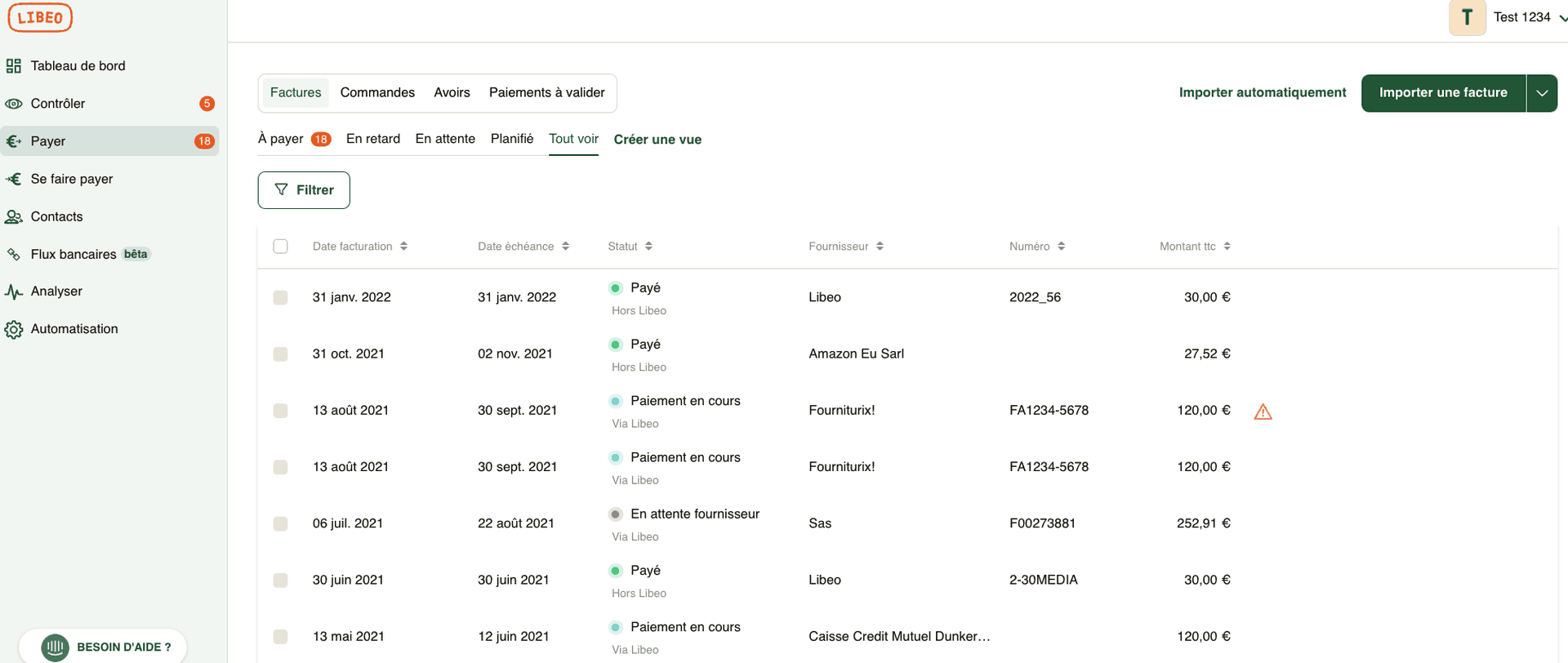Image resolution: width=1568 pixels, height=663 pixels.
Task: Select the À payer view
Action: 294,139
